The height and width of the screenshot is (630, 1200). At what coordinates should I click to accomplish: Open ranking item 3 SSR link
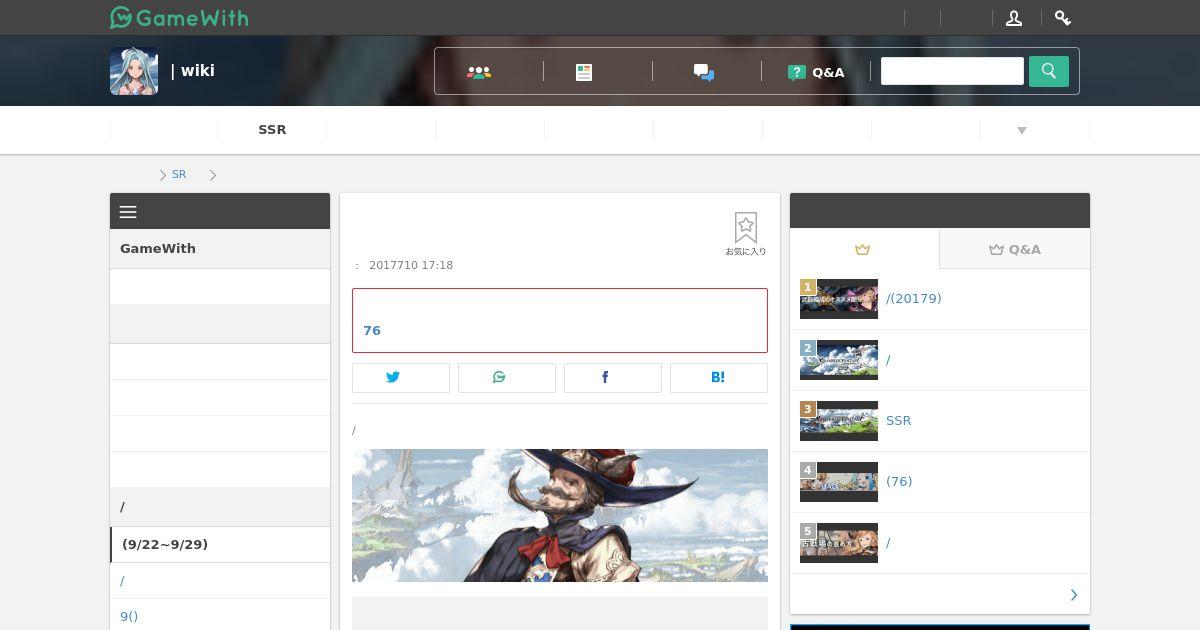[x=898, y=421]
